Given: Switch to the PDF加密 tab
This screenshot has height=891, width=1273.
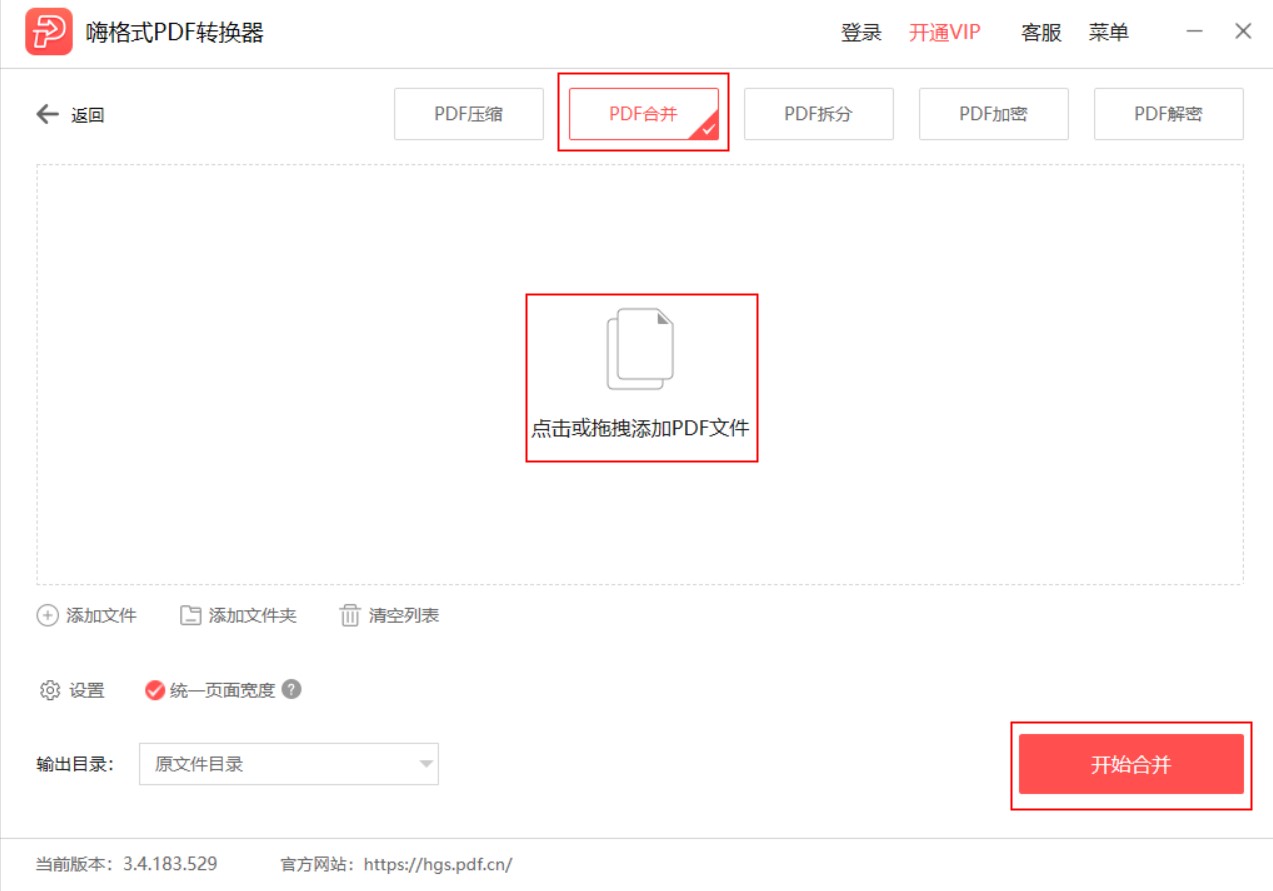Looking at the screenshot, I should pos(993,114).
